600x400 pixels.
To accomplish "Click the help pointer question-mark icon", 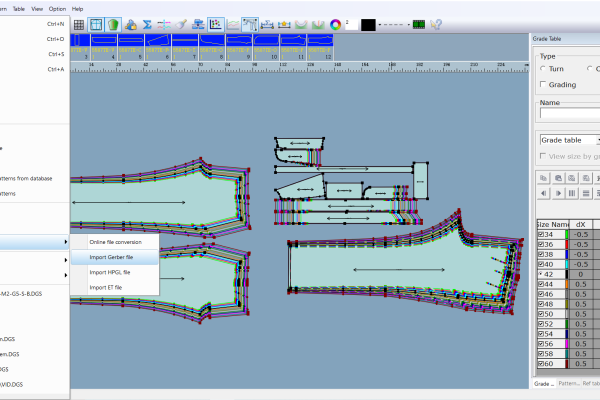I will pos(436,25).
